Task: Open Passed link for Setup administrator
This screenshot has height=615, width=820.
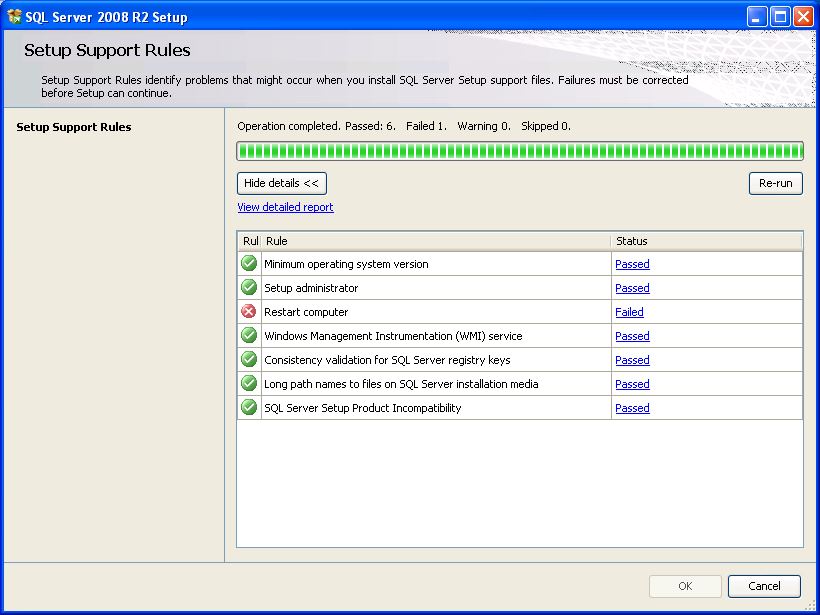Action: [632, 288]
